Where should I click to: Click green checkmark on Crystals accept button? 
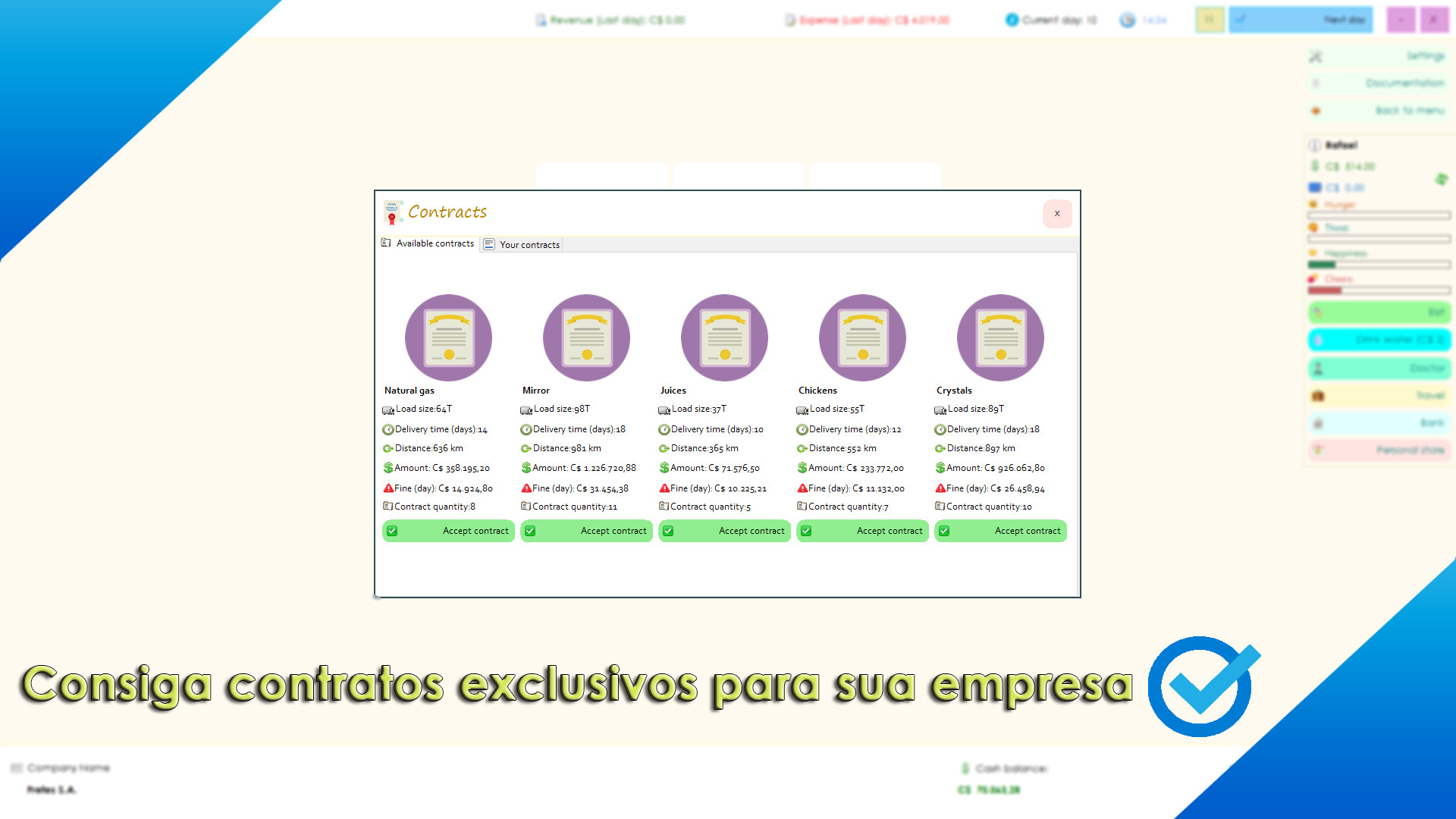tap(944, 531)
